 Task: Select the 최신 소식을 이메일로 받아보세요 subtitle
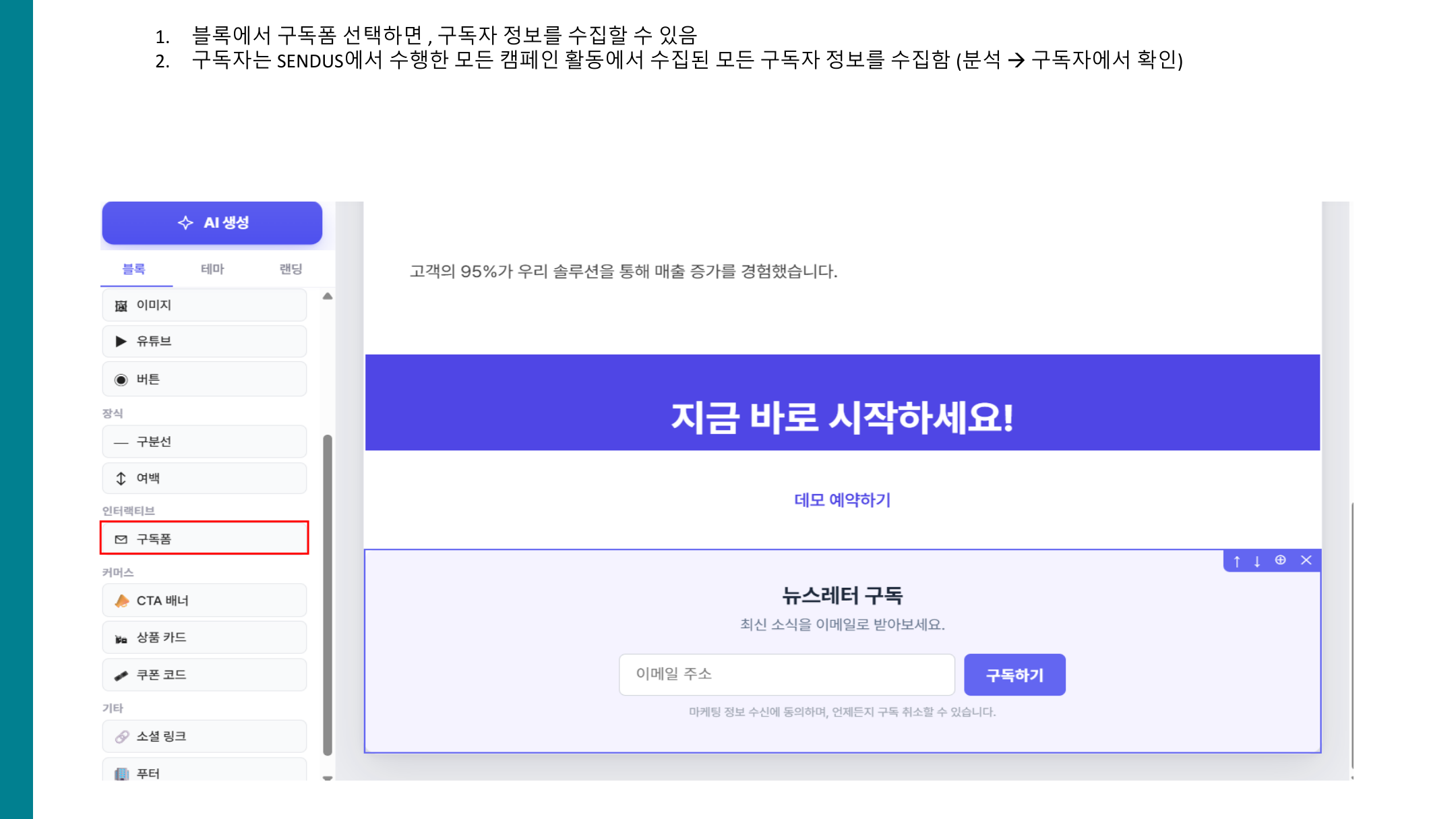842,625
